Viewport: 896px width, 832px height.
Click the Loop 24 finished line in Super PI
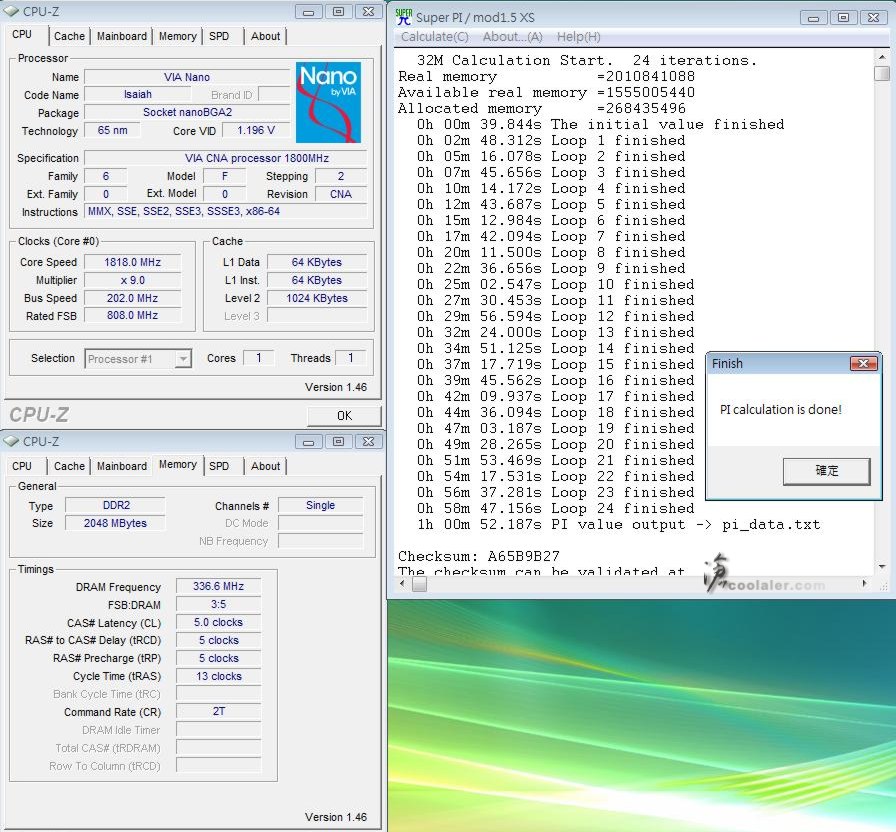click(555, 508)
